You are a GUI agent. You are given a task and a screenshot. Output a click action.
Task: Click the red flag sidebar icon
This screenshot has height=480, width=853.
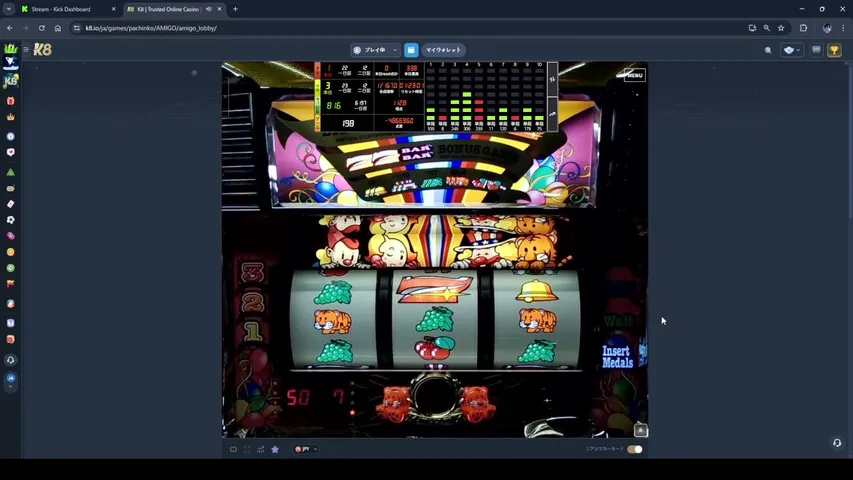[10, 284]
